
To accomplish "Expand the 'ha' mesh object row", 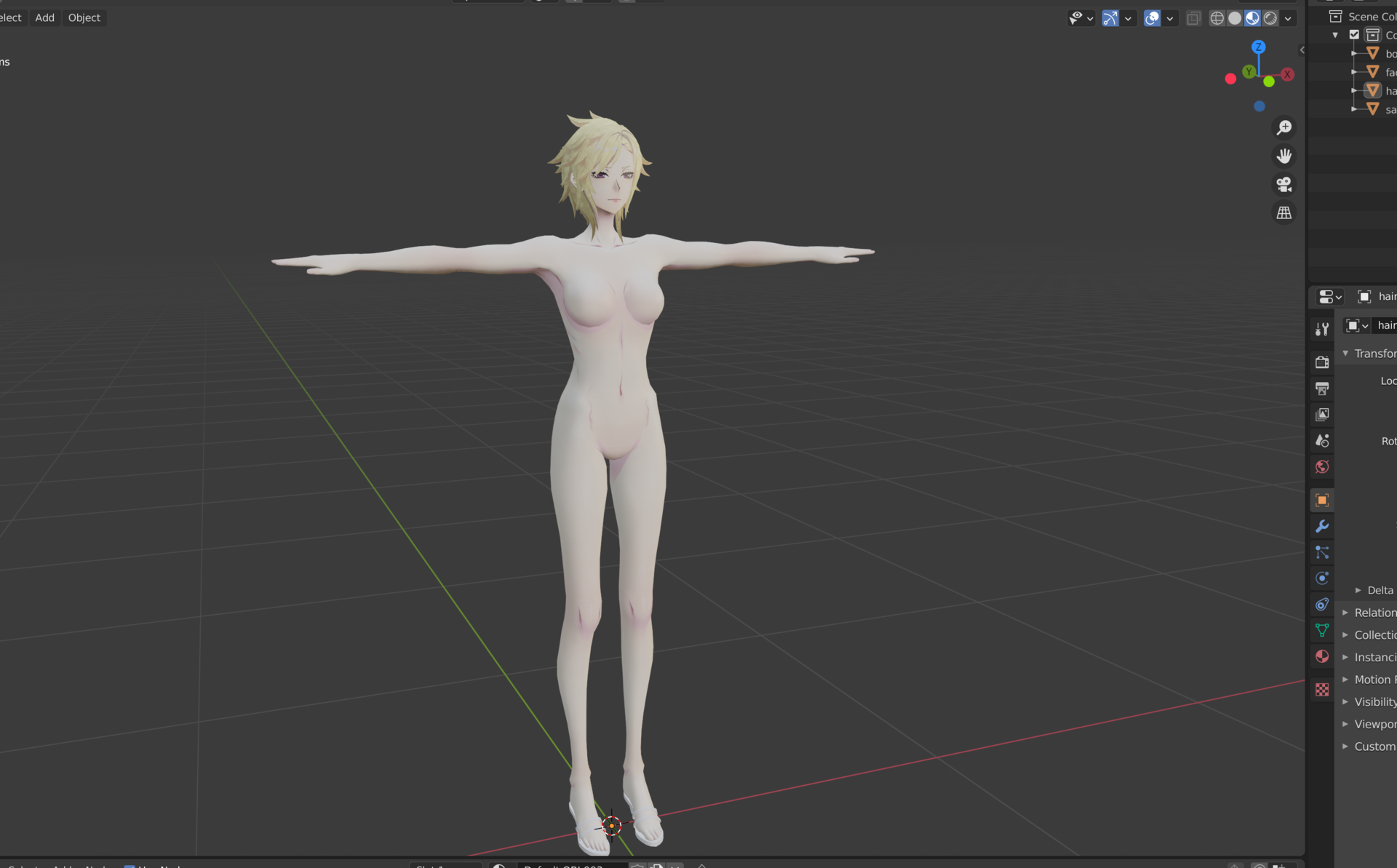I will pyautogui.click(x=1354, y=91).
